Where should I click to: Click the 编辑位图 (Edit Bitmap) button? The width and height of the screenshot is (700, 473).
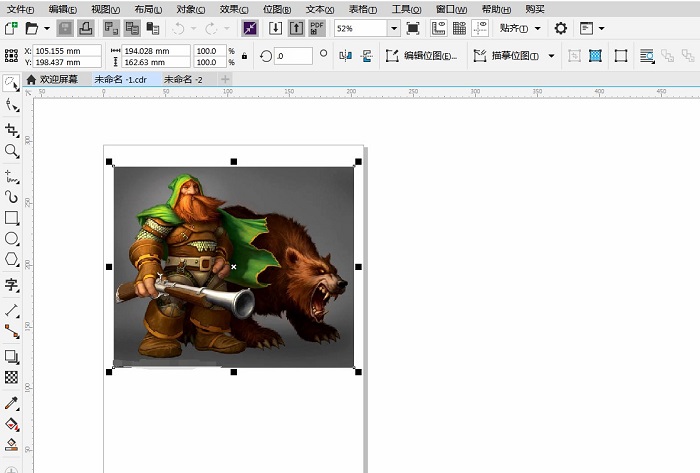[422, 56]
